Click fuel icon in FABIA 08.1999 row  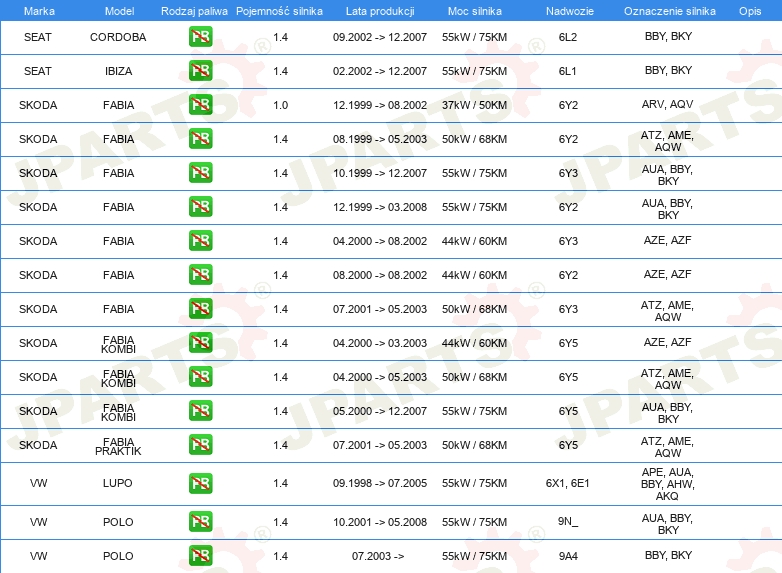(x=200, y=139)
